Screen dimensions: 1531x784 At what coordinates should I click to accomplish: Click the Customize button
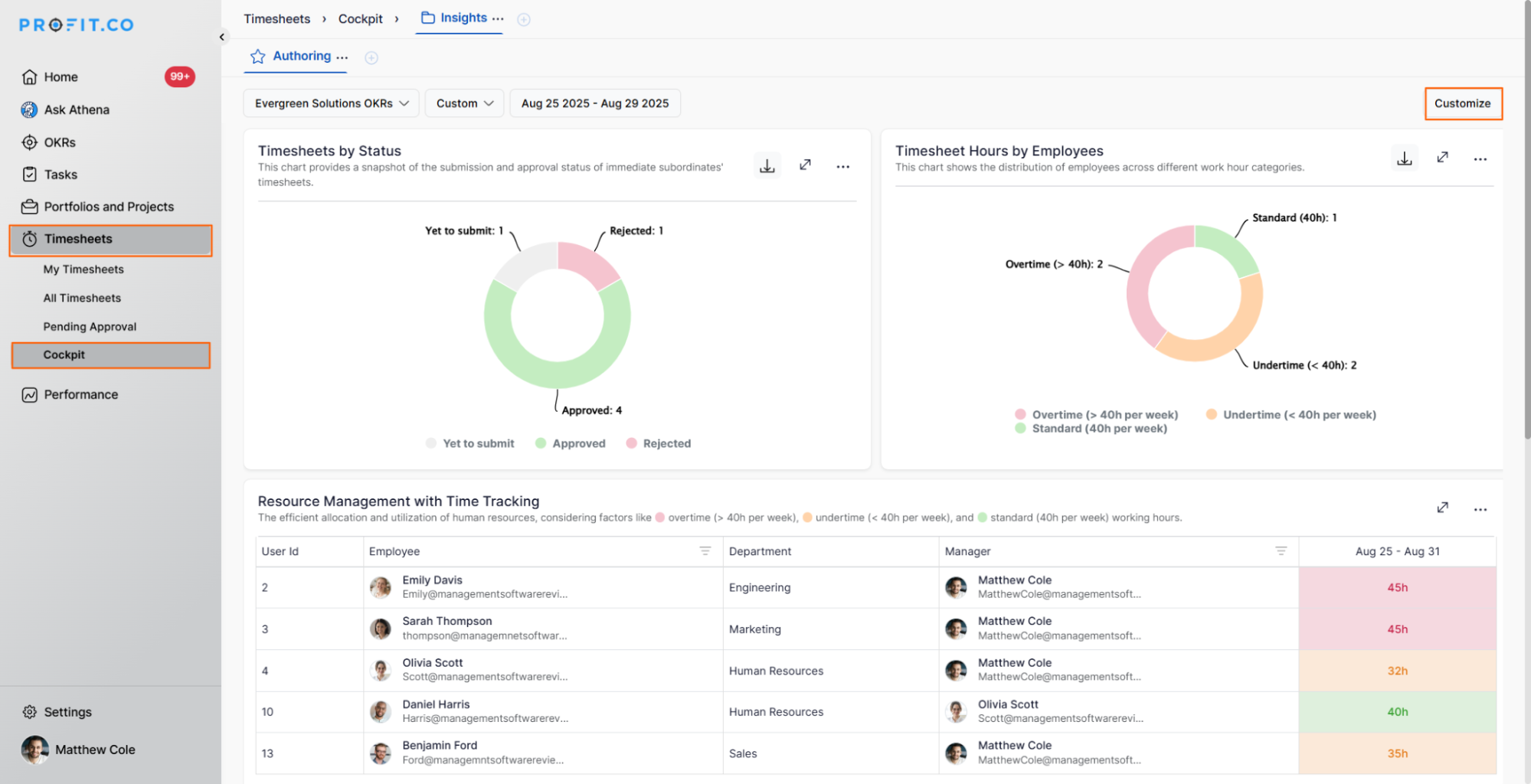coord(1462,103)
